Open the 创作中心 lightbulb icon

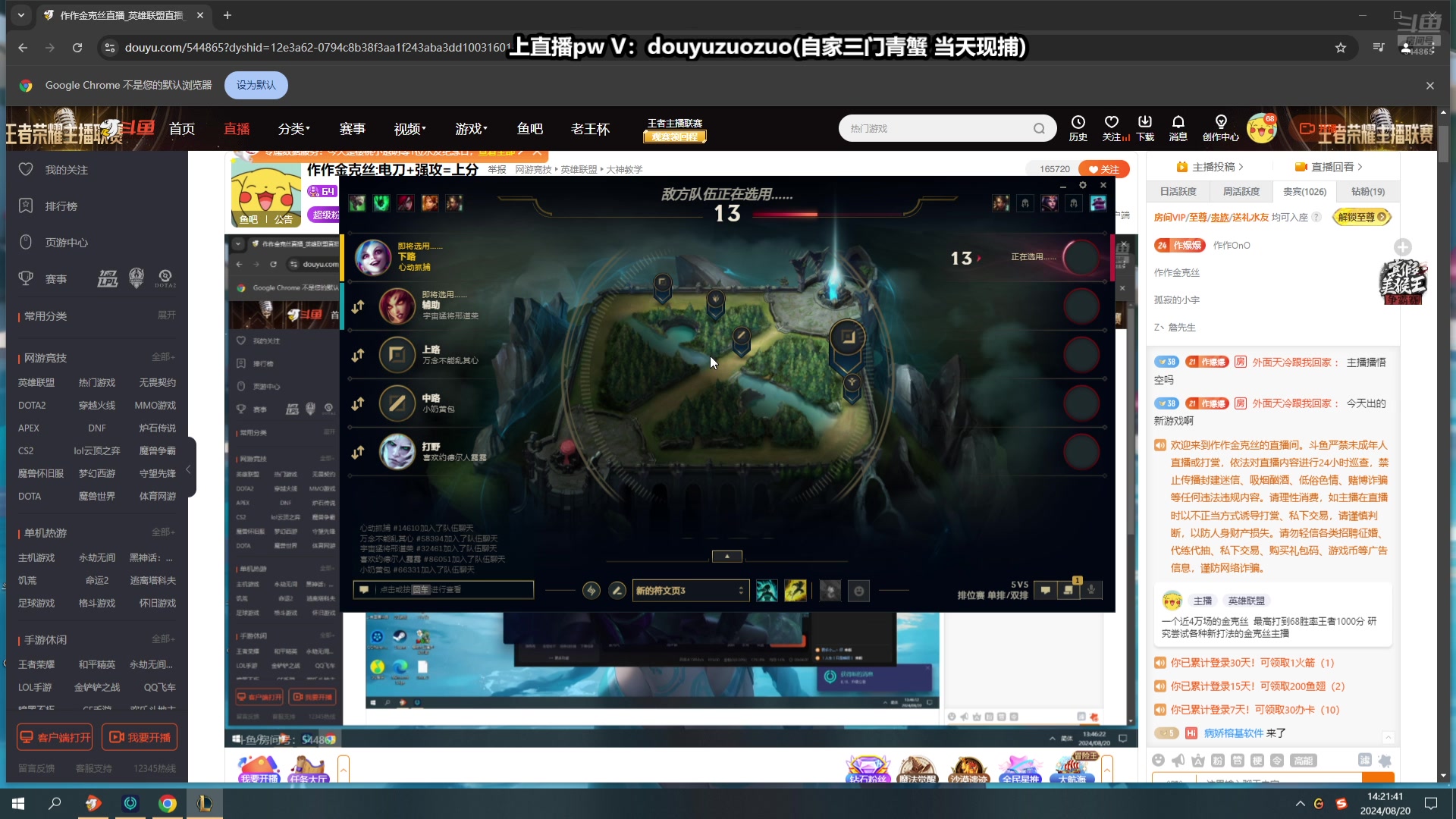[x=1221, y=127]
